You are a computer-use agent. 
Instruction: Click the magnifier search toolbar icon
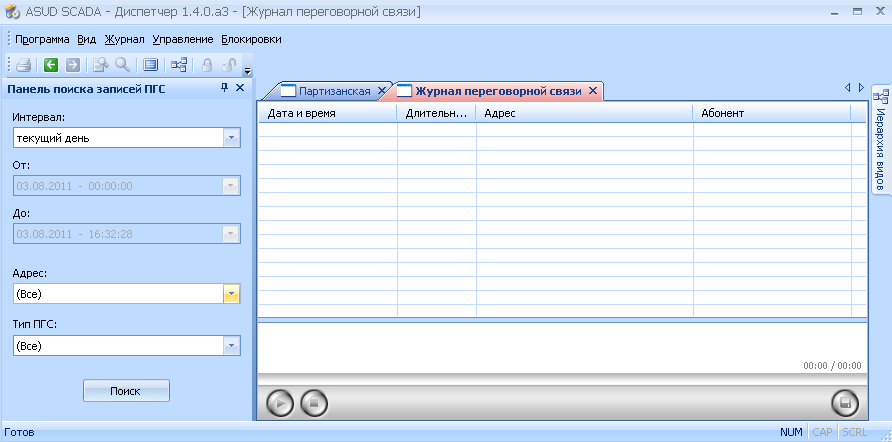[122, 65]
